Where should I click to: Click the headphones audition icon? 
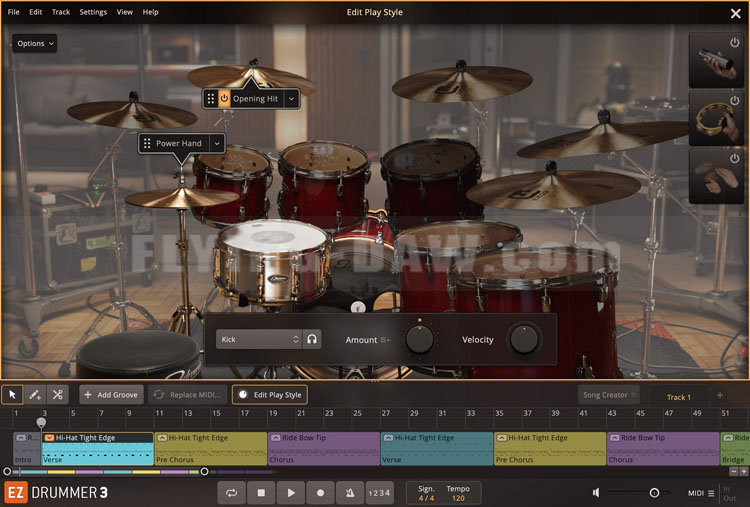click(x=313, y=340)
